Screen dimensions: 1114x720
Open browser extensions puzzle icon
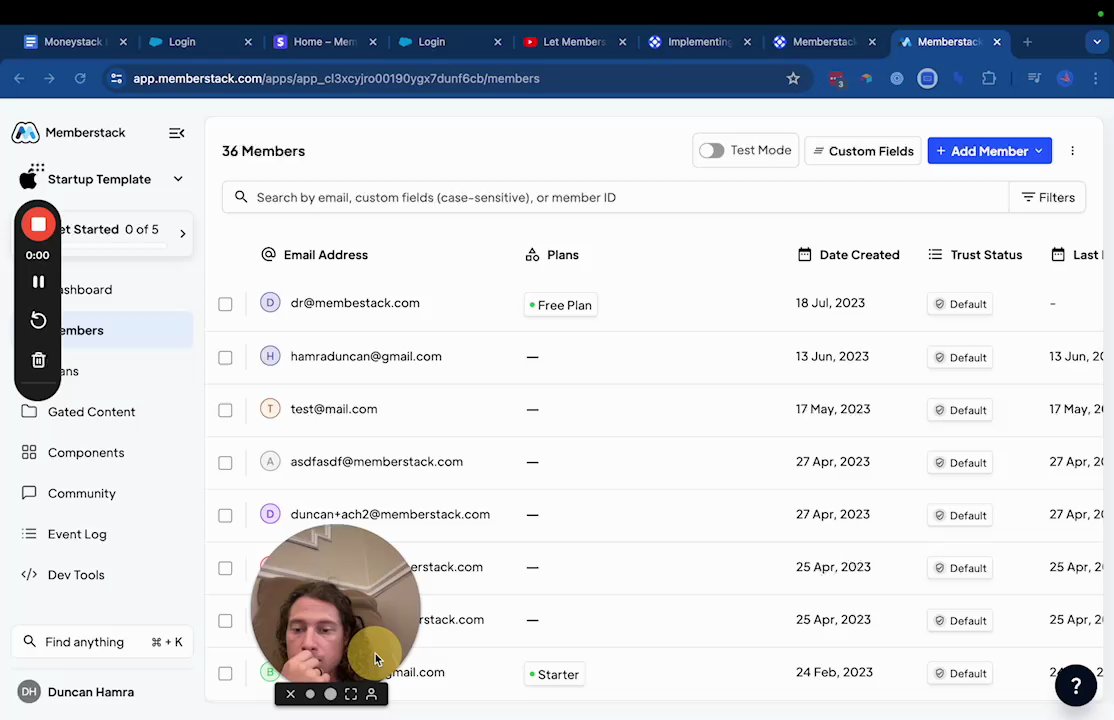tap(988, 78)
